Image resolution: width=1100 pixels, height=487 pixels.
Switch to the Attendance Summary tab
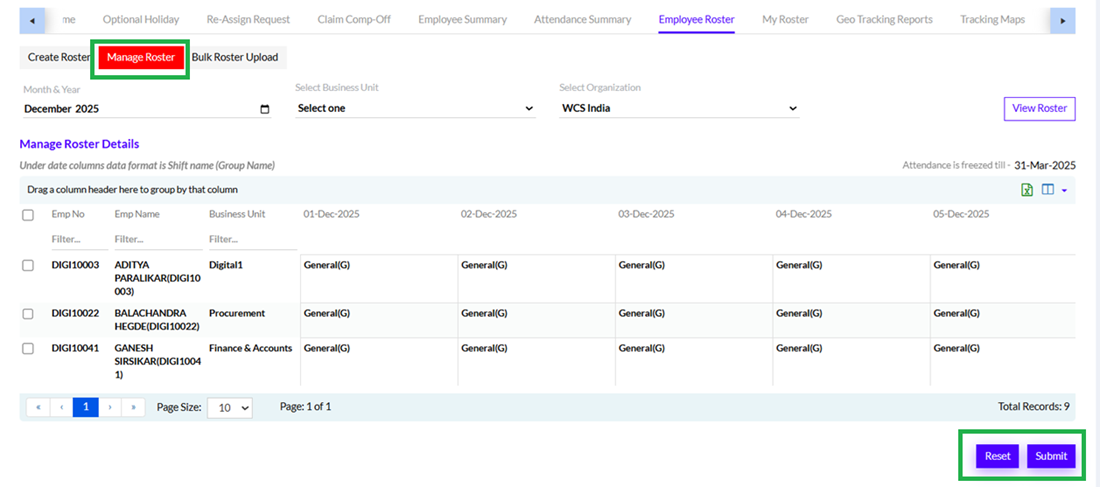[x=582, y=19]
